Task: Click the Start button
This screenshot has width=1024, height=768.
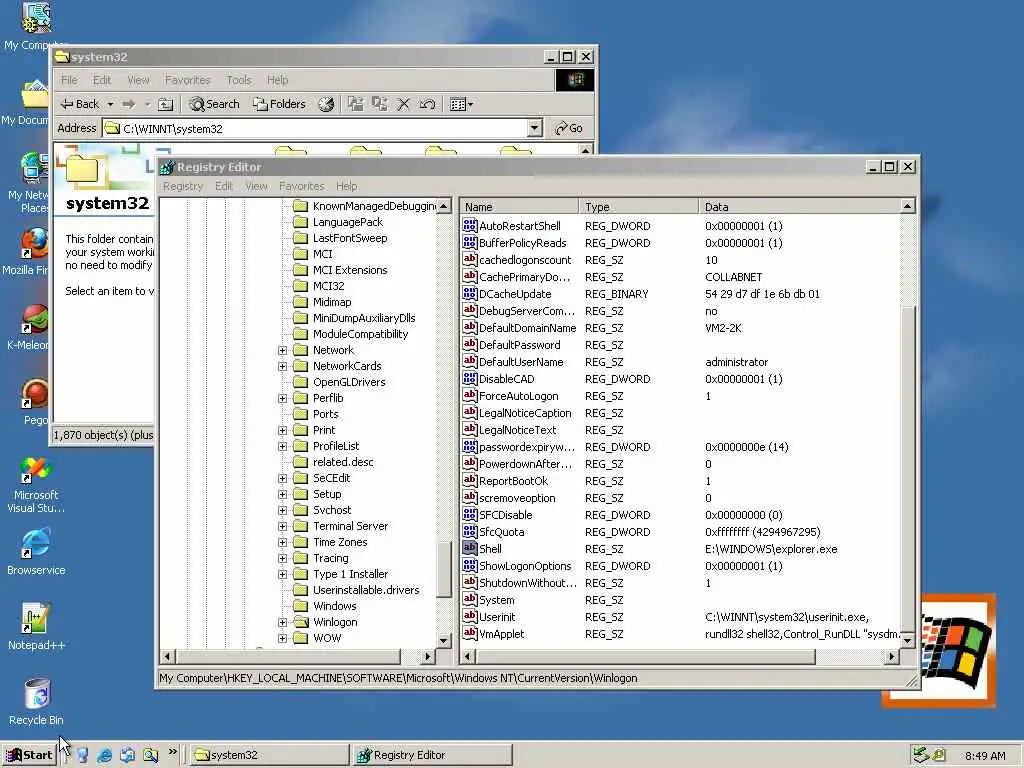Action: tap(29, 755)
